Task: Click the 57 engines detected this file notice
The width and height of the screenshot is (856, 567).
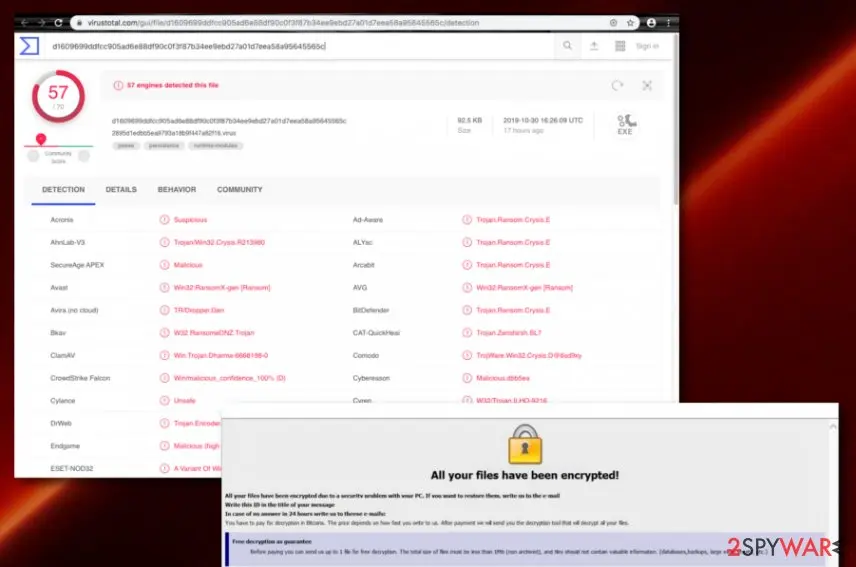Action: (x=173, y=85)
